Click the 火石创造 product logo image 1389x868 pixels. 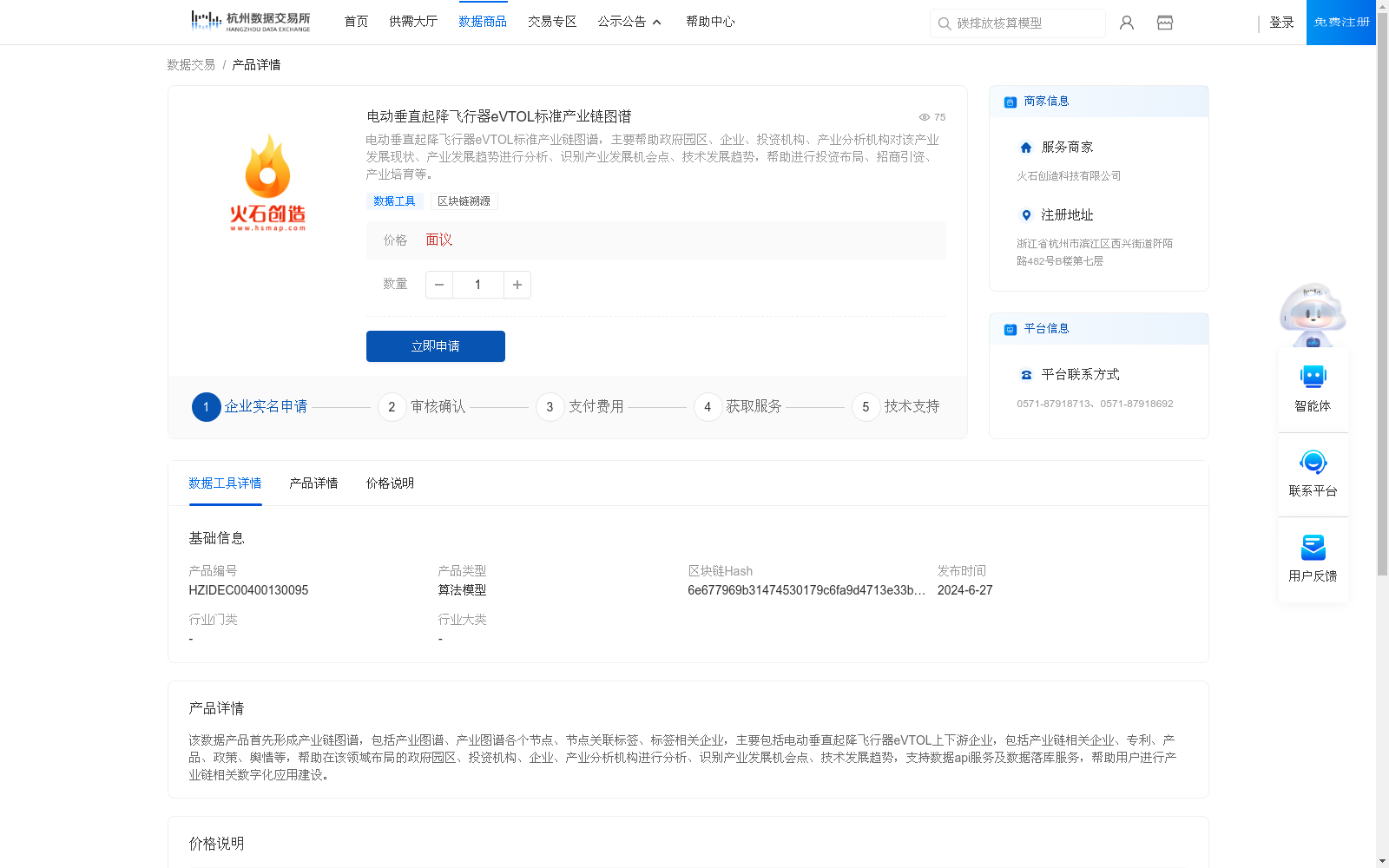(267, 183)
